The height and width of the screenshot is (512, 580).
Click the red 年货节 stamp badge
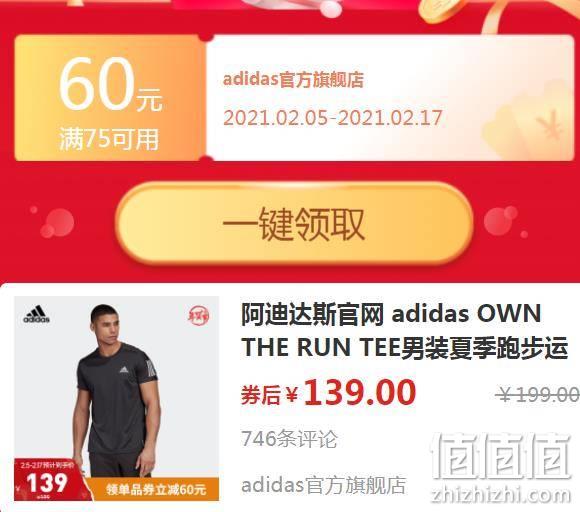[198, 316]
